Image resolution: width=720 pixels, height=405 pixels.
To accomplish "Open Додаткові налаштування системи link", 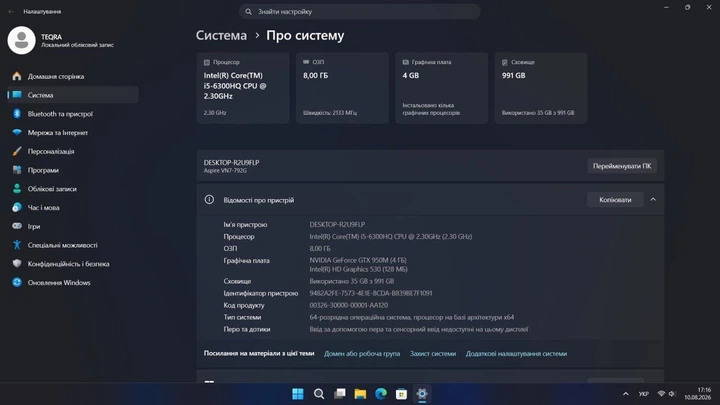I will pyautogui.click(x=516, y=354).
